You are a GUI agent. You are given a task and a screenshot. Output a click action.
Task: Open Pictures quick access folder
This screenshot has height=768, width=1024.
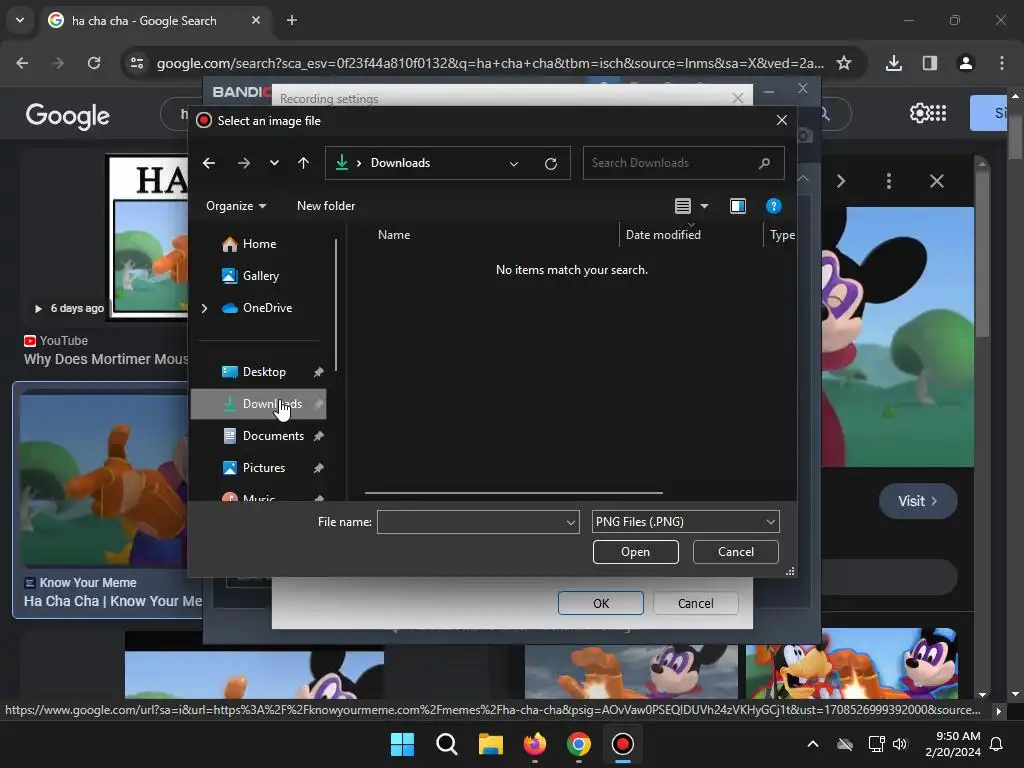tap(264, 468)
